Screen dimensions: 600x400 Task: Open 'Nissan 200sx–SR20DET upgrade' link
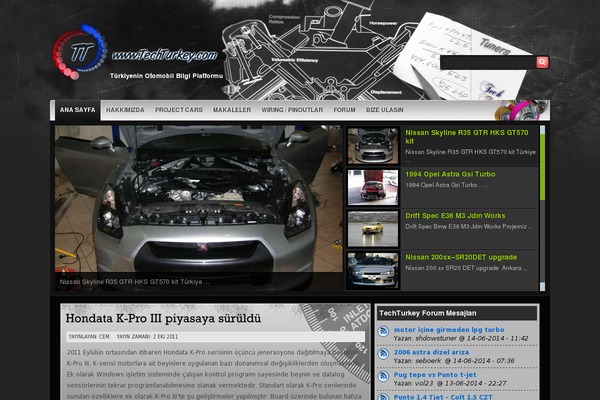(461, 257)
